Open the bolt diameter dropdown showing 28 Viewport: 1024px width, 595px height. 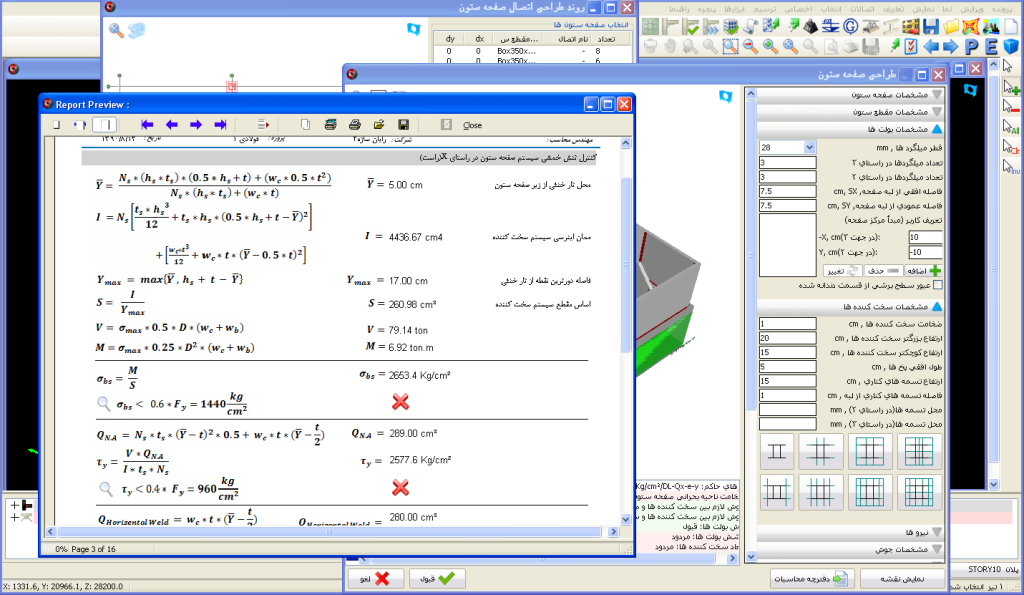808,147
